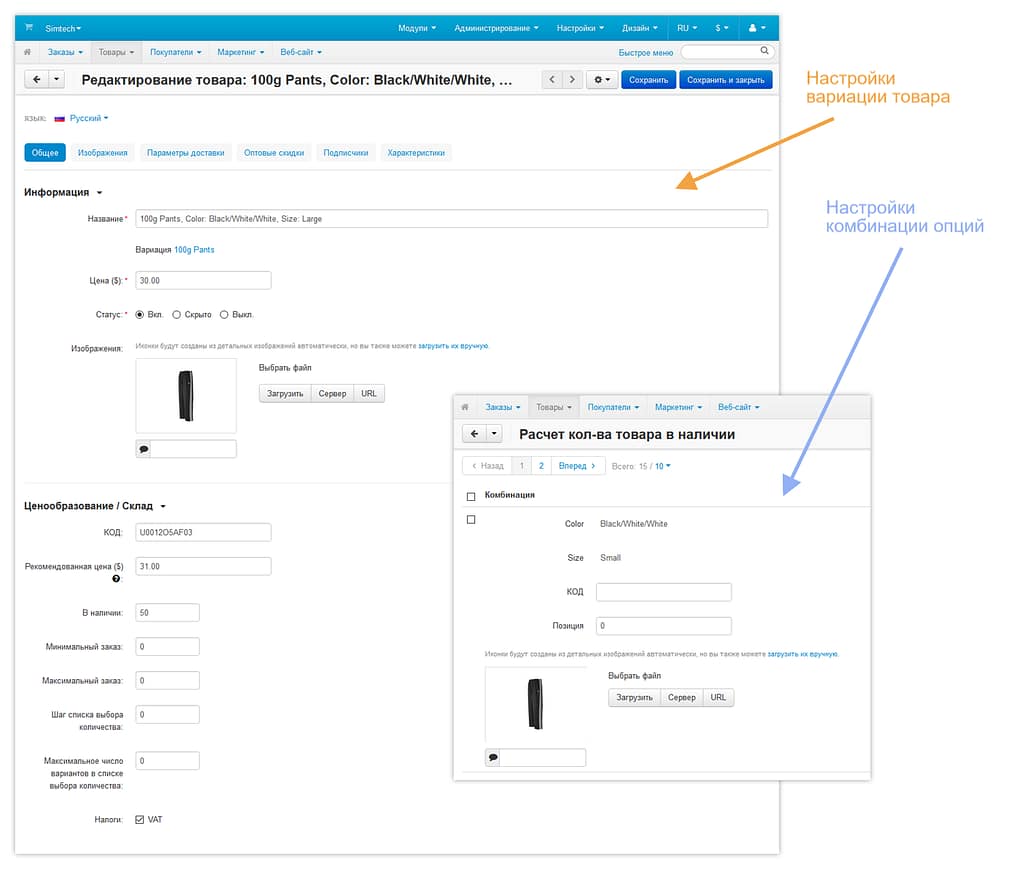The width and height of the screenshot is (1023, 878).
Task: Click the home icon in main navigation bar
Action: [x=28, y=52]
